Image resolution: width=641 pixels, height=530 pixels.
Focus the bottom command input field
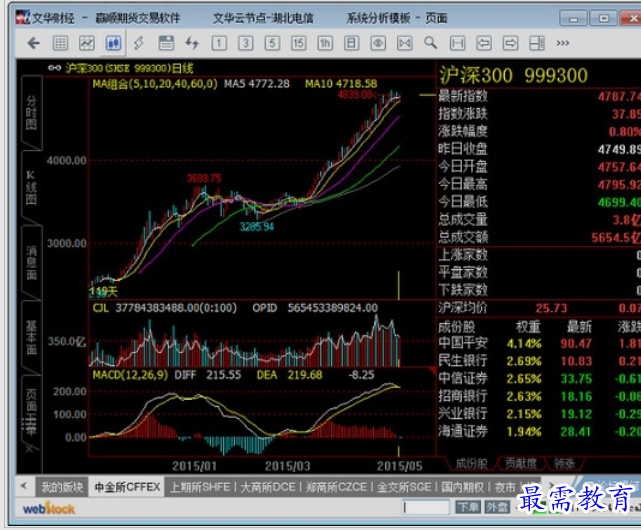425,508
